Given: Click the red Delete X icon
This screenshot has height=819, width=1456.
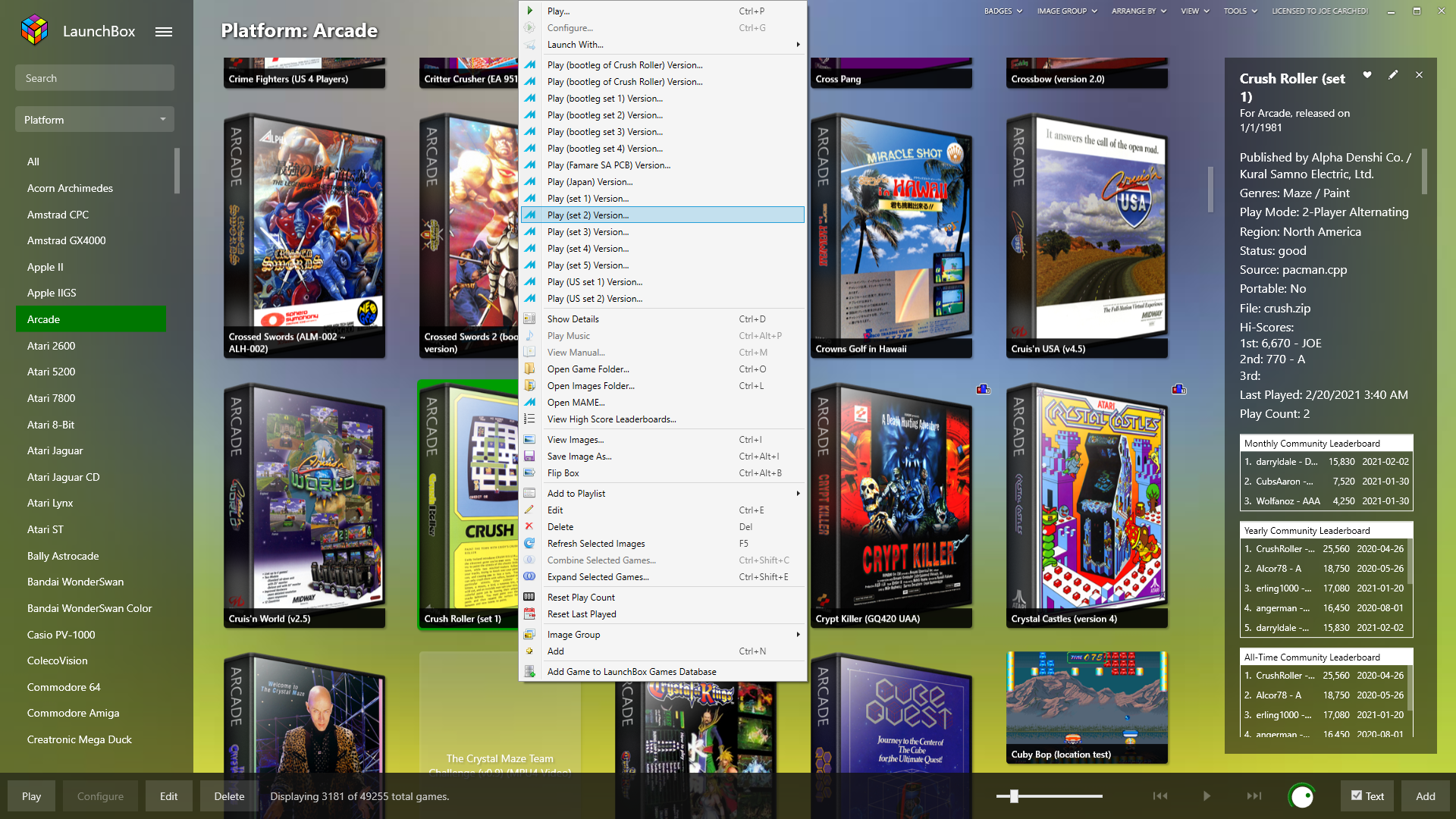Looking at the screenshot, I should (x=530, y=527).
